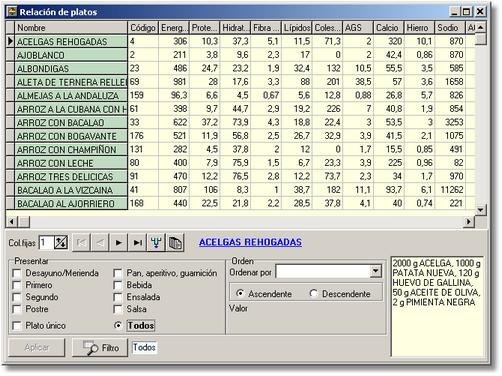This screenshot has height=376, width=502.
Task: Click vertical scrollbar down arrow
Action: coord(480,210)
